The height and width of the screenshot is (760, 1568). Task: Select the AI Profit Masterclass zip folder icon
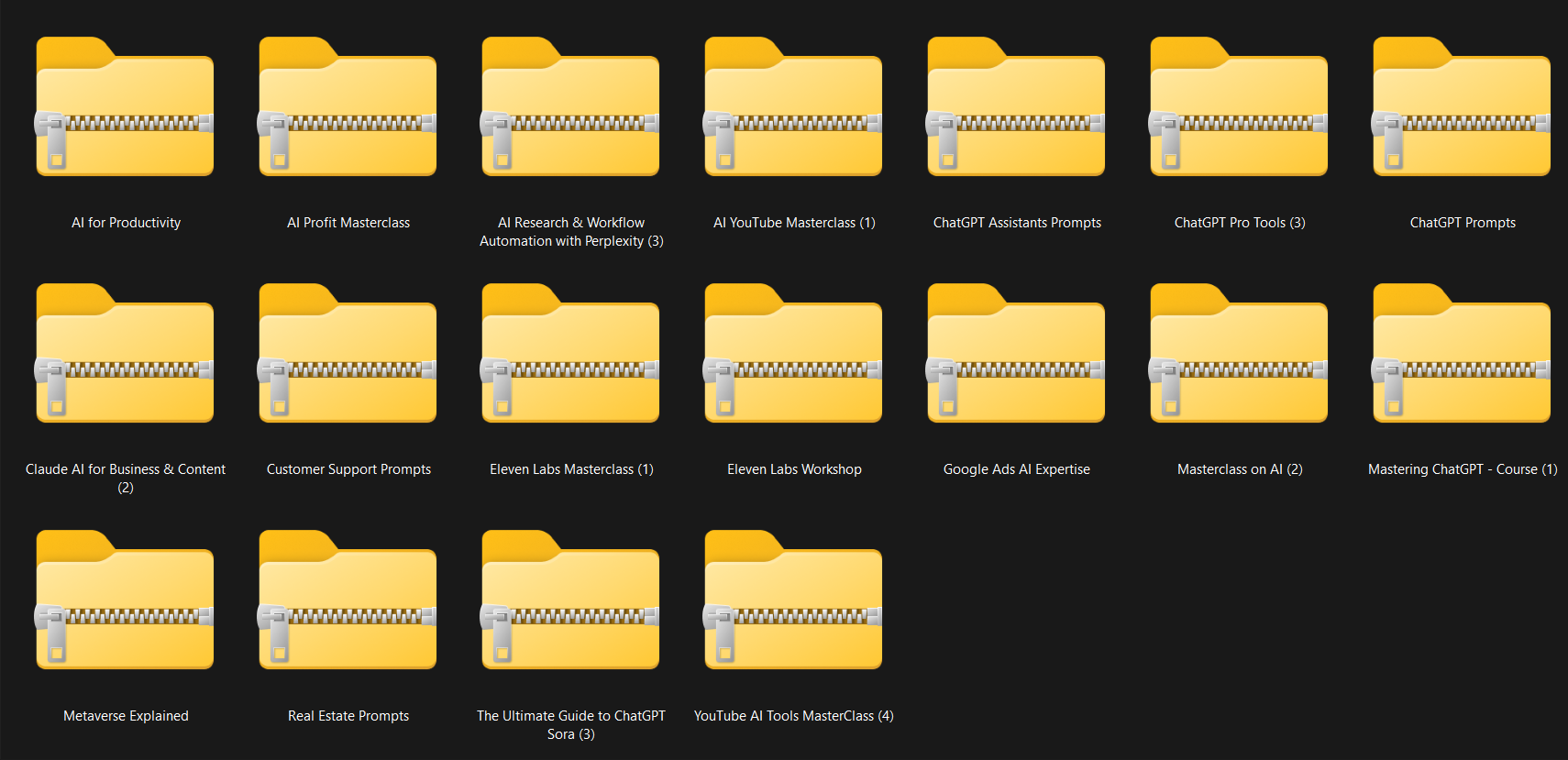pos(348,106)
